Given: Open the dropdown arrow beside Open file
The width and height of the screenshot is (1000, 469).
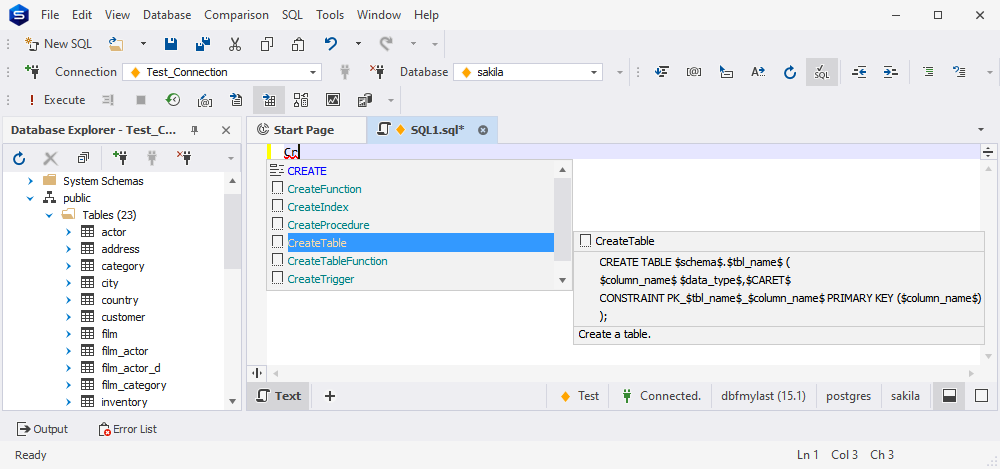Looking at the screenshot, I should [143, 44].
